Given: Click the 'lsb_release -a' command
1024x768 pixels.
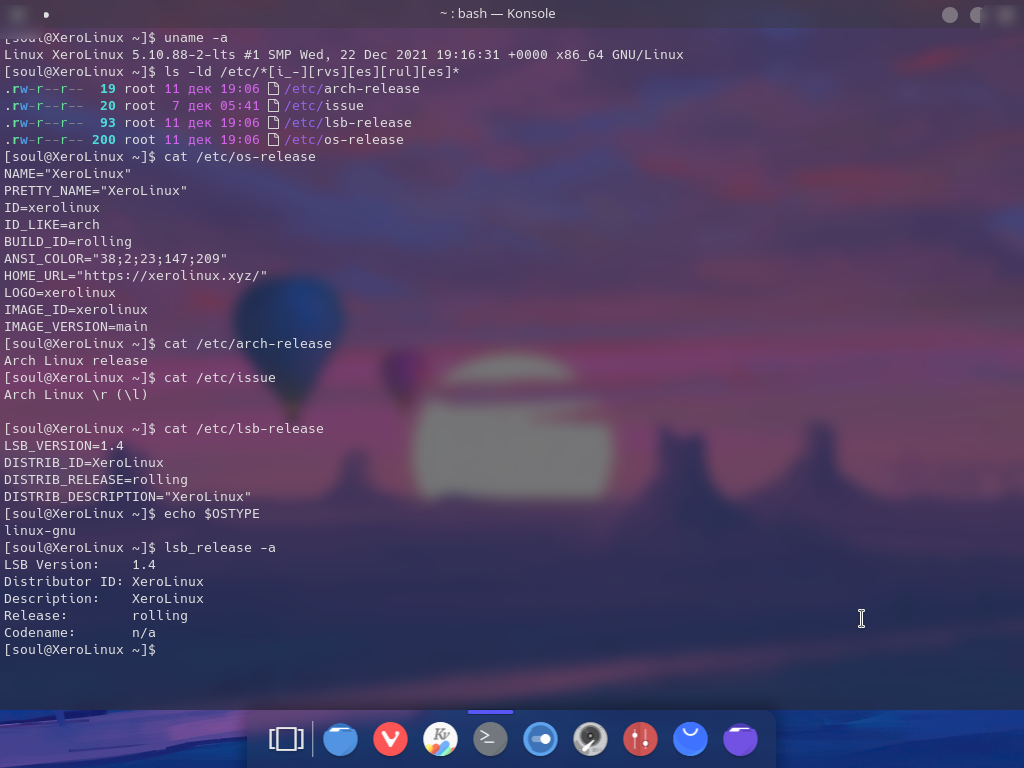Looking at the screenshot, I should (x=220, y=548).
